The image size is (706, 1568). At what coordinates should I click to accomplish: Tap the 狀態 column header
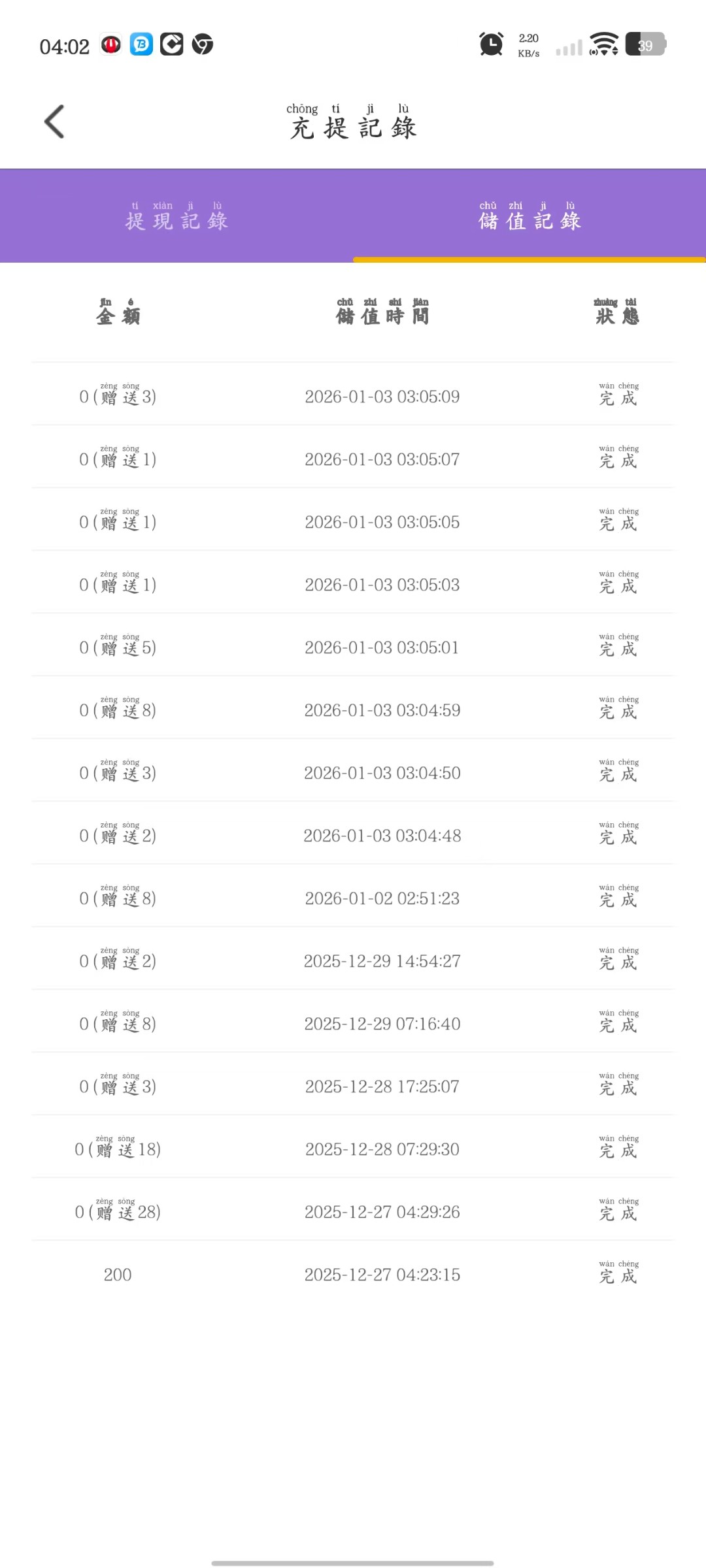[617, 312]
